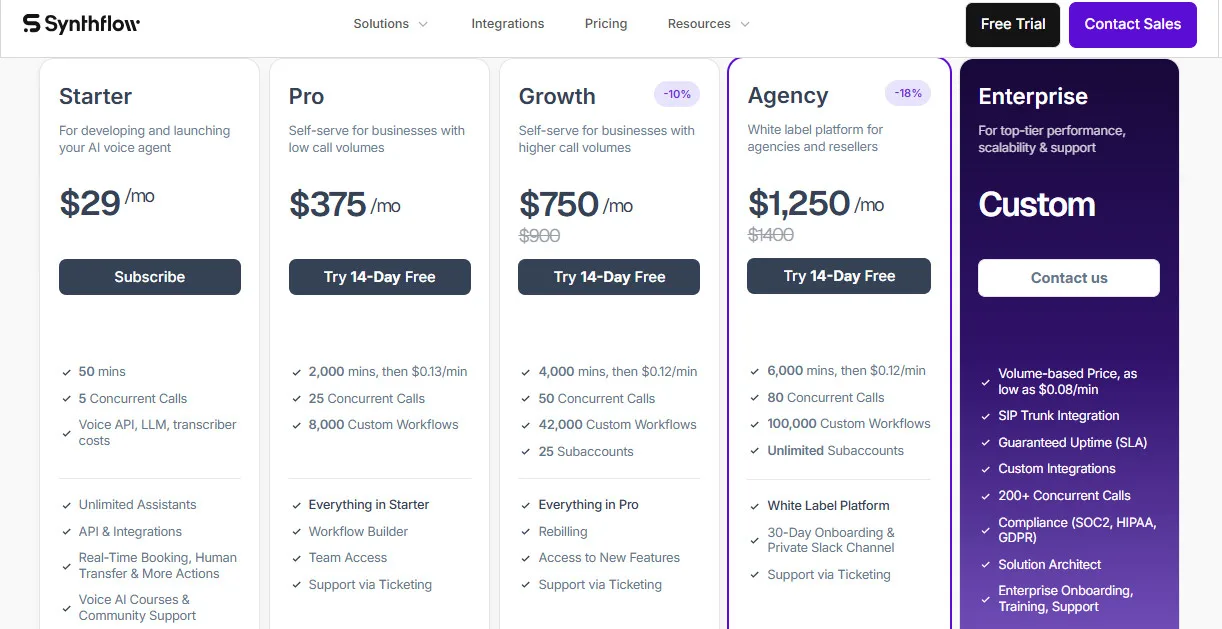Click the checkmark next to White Label Platform
The image size is (1222, 629).
[x=756, y=505]
